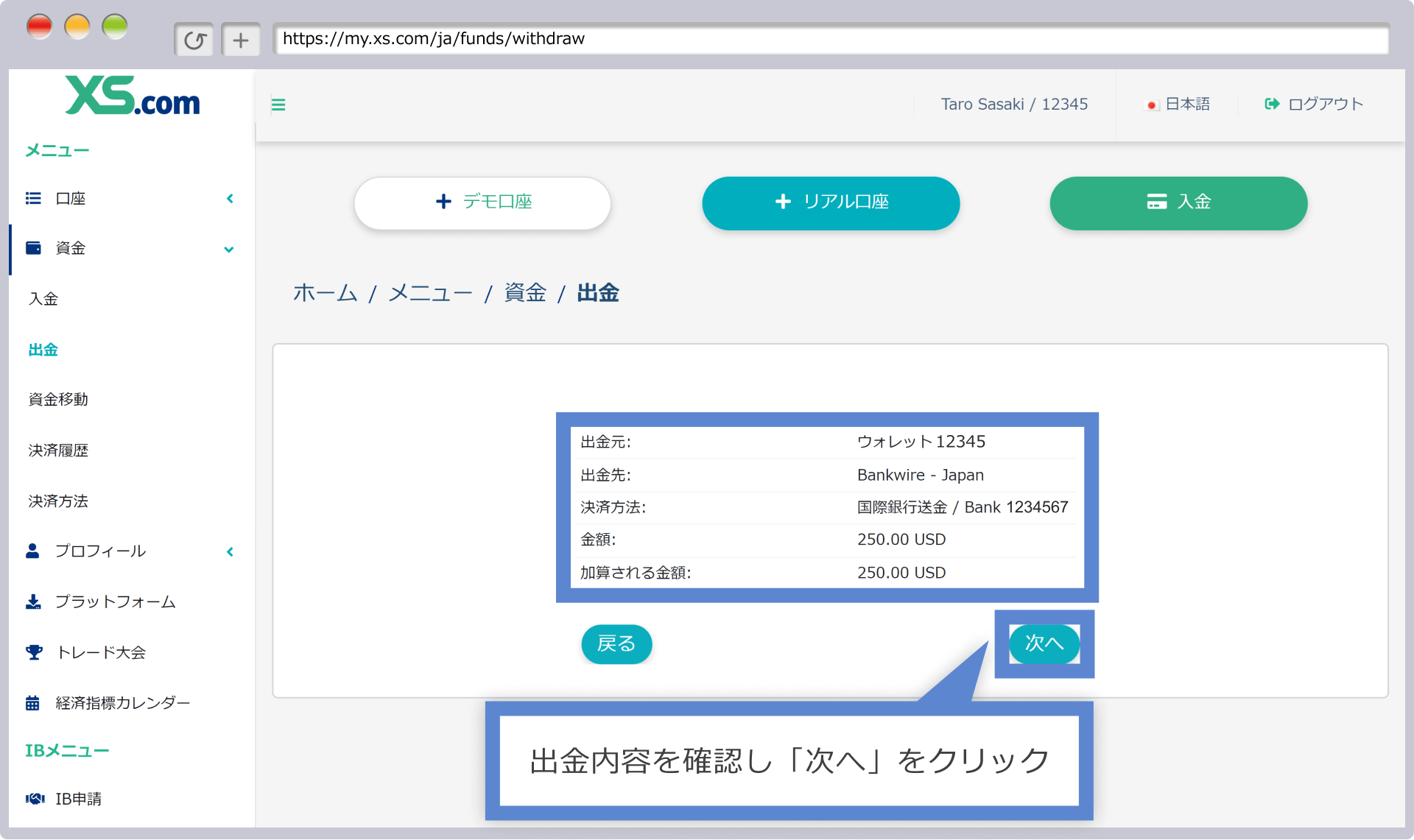Viewport: 1414px width, 840px height.
Task: Click the handshake icon beside IB申請
Action: 35,799
